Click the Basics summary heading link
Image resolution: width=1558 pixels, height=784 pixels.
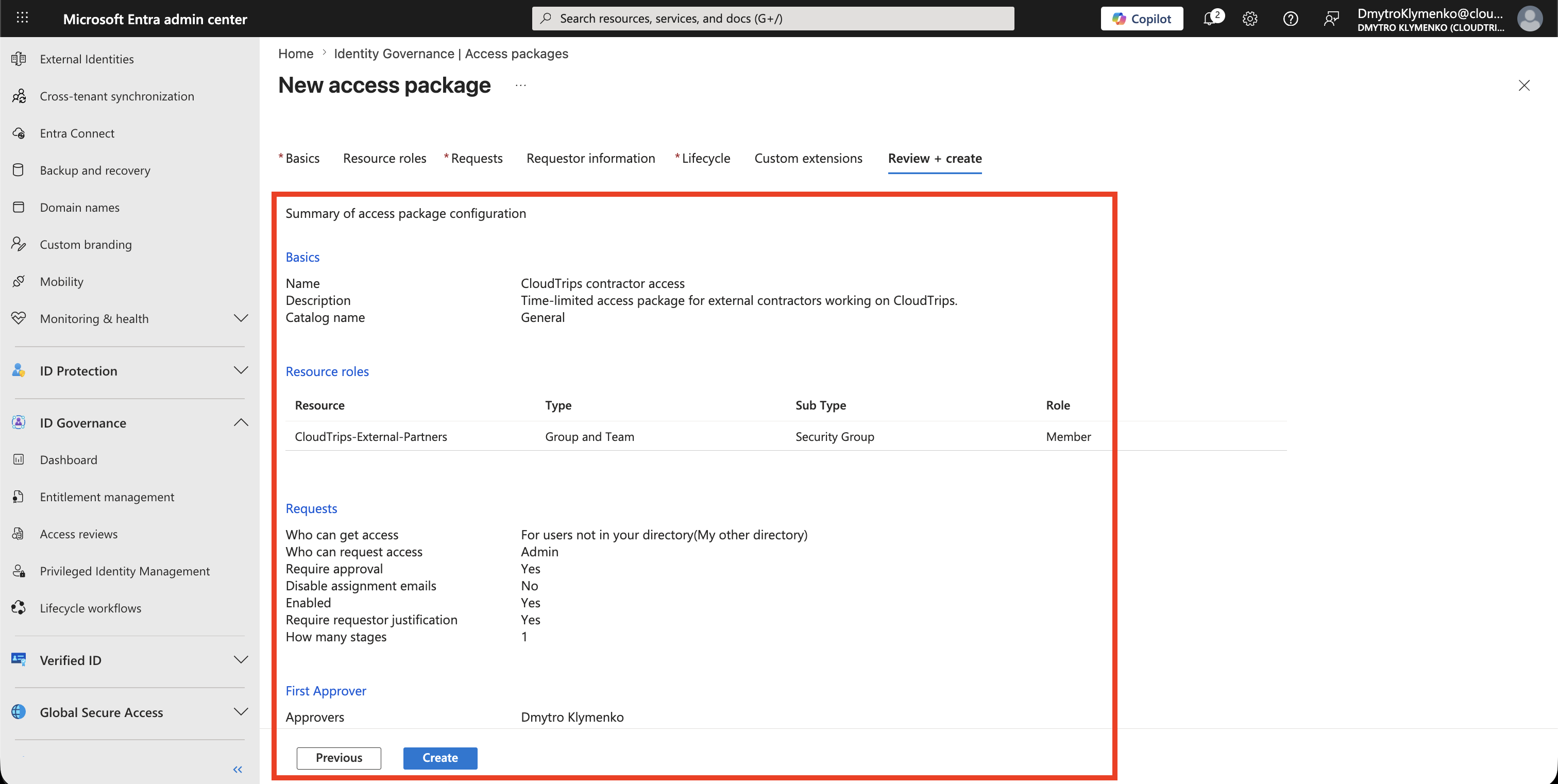click(302, 257)
